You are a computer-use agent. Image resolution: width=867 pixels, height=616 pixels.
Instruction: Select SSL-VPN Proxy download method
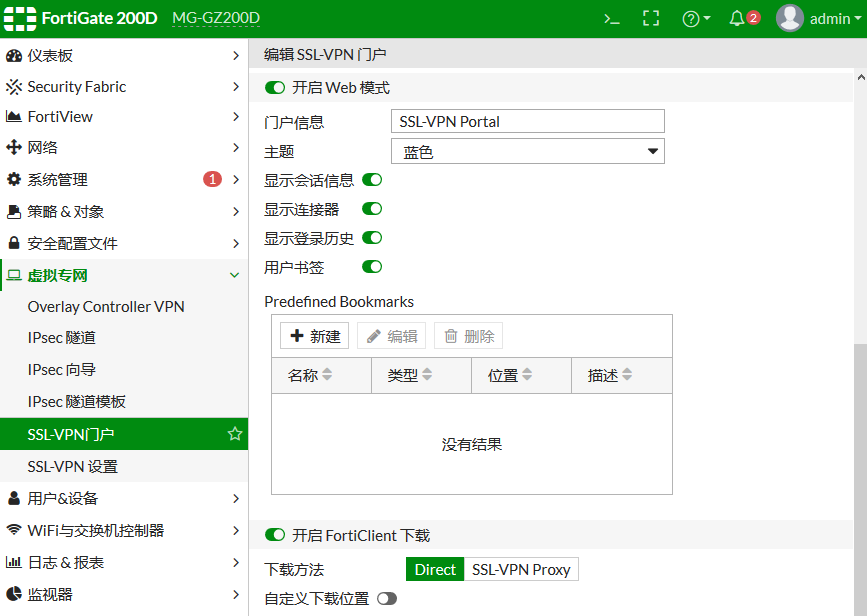pyautogui.click(x=521, y=569)
